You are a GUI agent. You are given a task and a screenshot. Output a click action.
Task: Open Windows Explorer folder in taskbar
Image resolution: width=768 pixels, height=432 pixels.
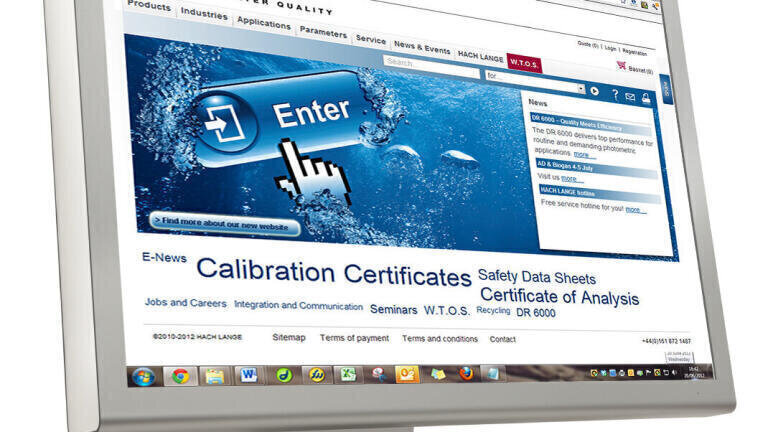click(215, 376)
